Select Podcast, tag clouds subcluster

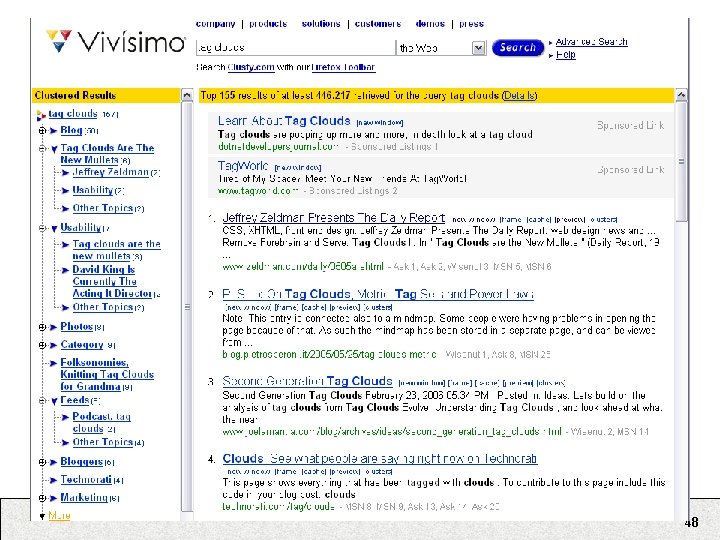101,422
